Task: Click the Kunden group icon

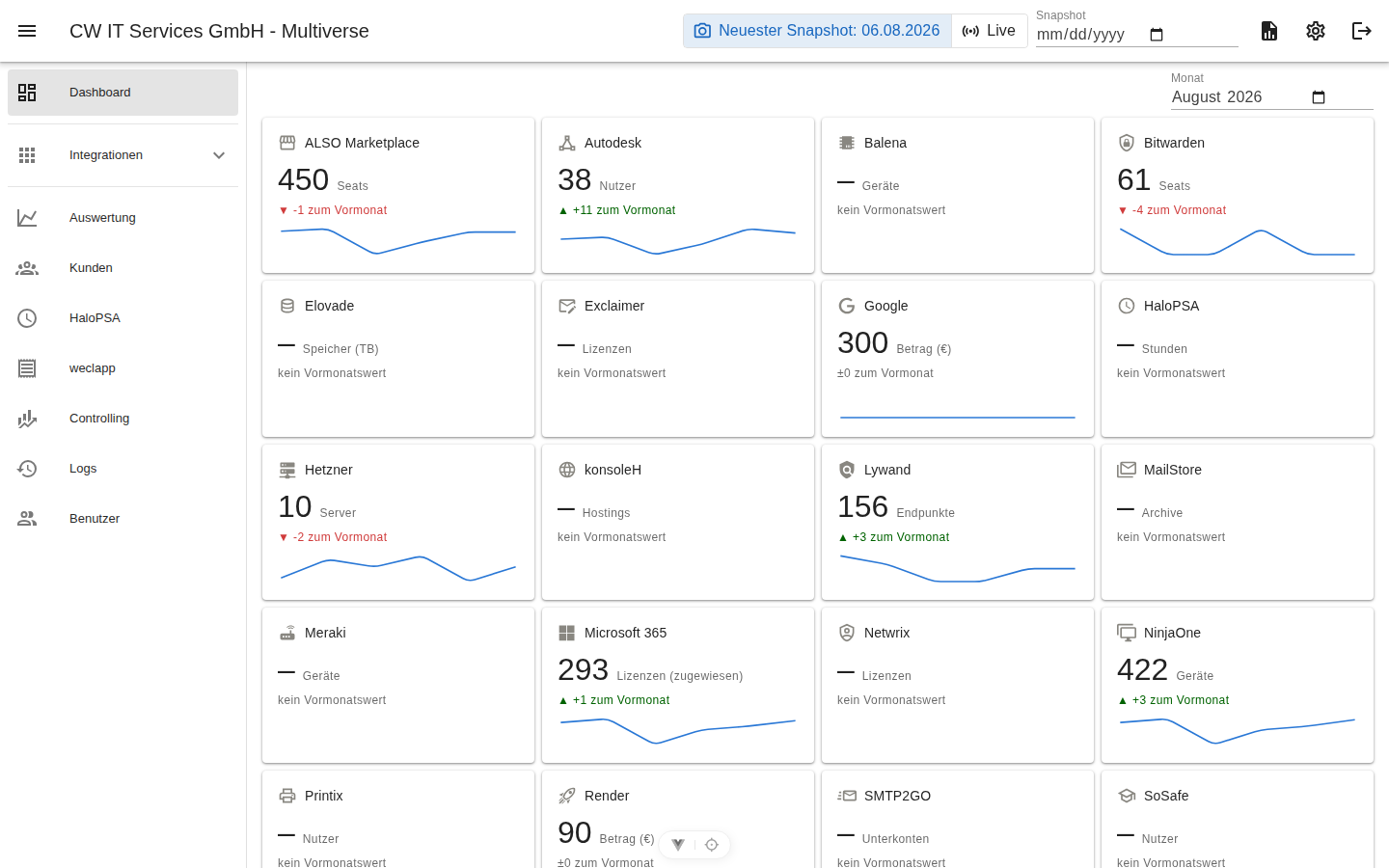Action: (x=27, y=268)
